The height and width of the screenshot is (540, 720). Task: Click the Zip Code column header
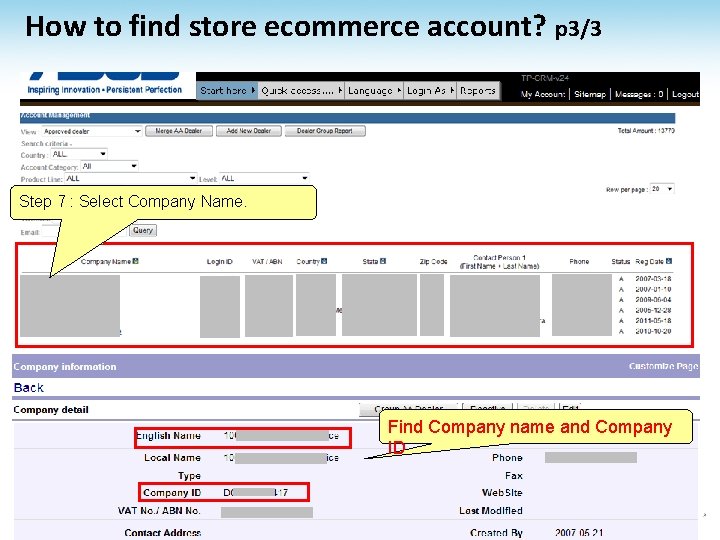[x=433, y=262]
